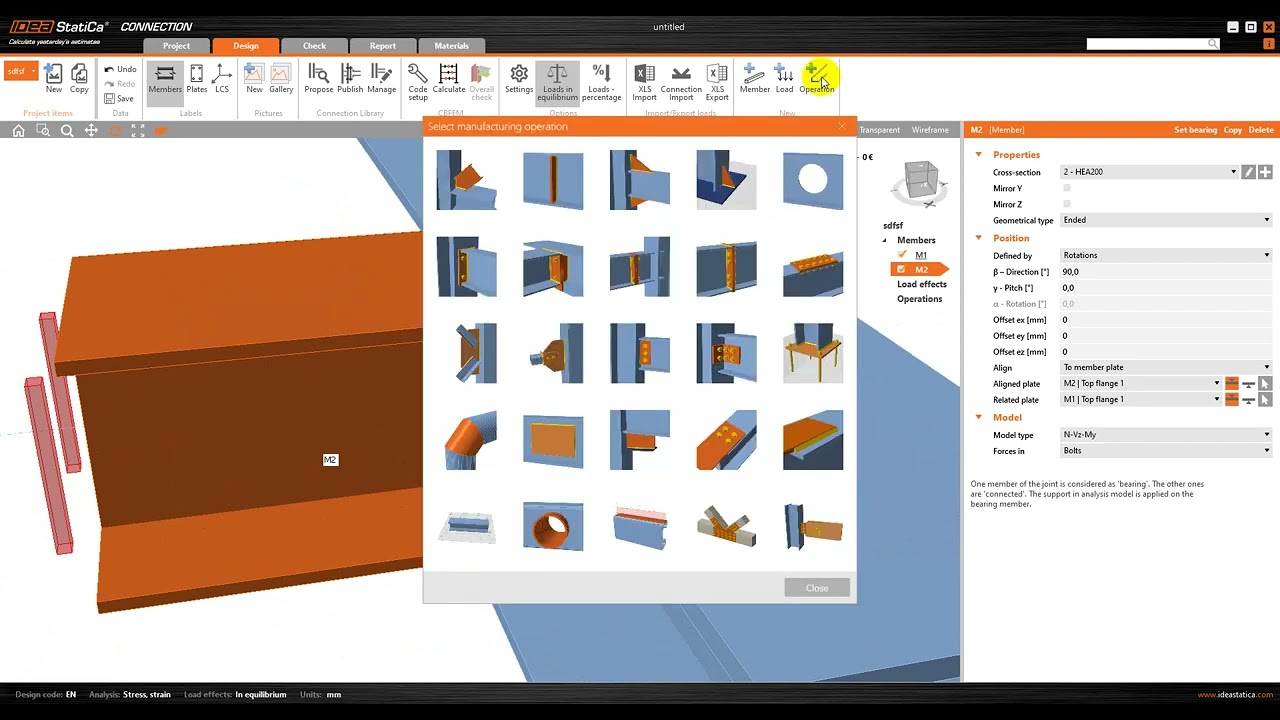Open Related plate dropdown
The height and width of the screenshot is (720, 1280).
[1141, 399]
